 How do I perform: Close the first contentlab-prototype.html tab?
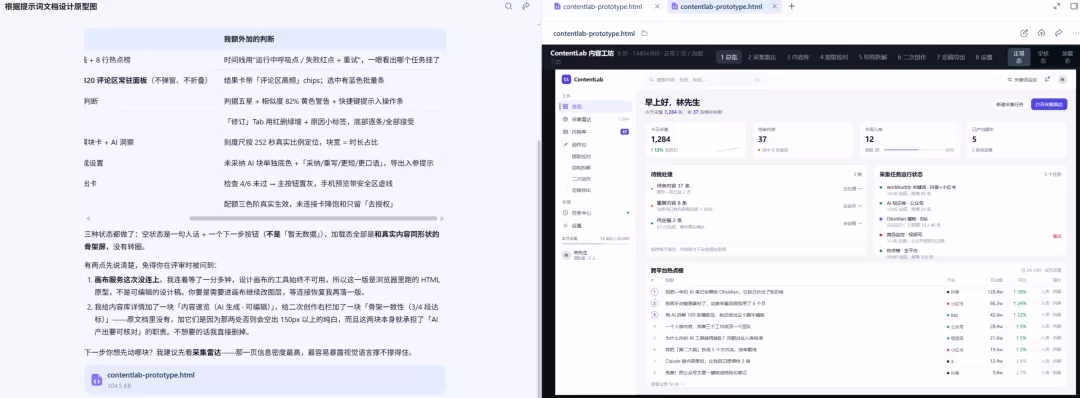pyautogui.click(x=657, y=6)
